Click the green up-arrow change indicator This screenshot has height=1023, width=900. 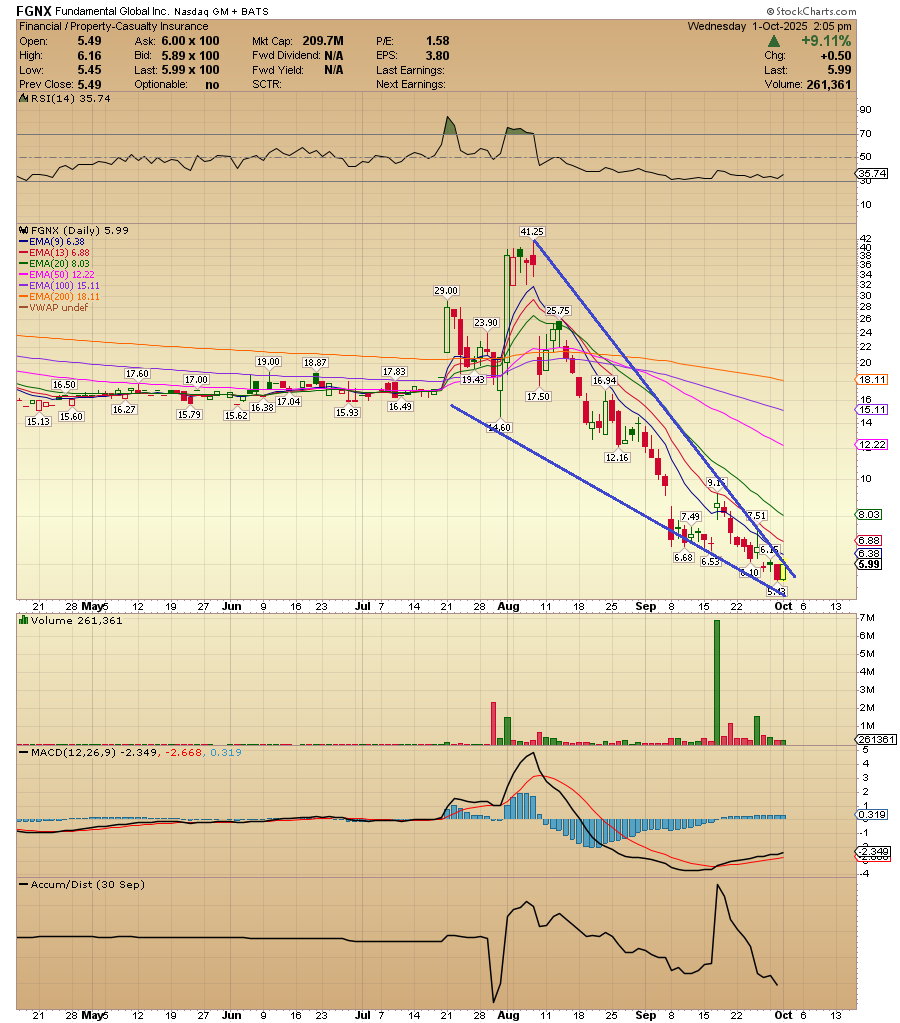tap(774, 41)
